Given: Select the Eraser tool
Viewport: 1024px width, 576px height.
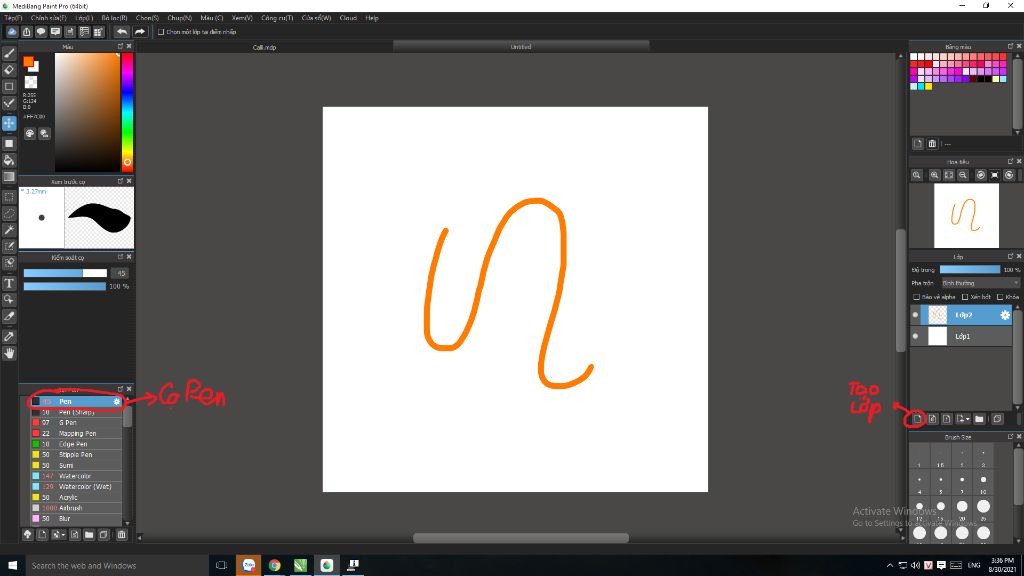Looking at the screenshot, I should coord(9,70).
